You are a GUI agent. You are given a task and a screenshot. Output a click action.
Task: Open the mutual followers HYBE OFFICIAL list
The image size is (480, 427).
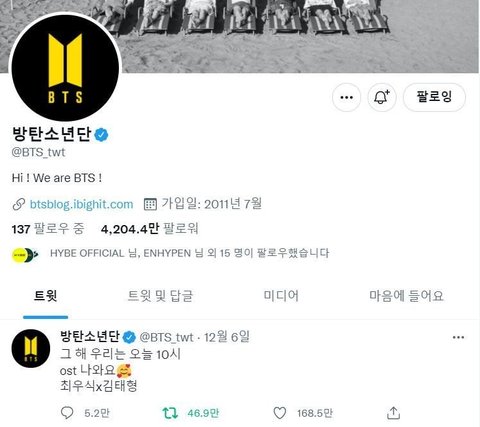click(189, 253)
